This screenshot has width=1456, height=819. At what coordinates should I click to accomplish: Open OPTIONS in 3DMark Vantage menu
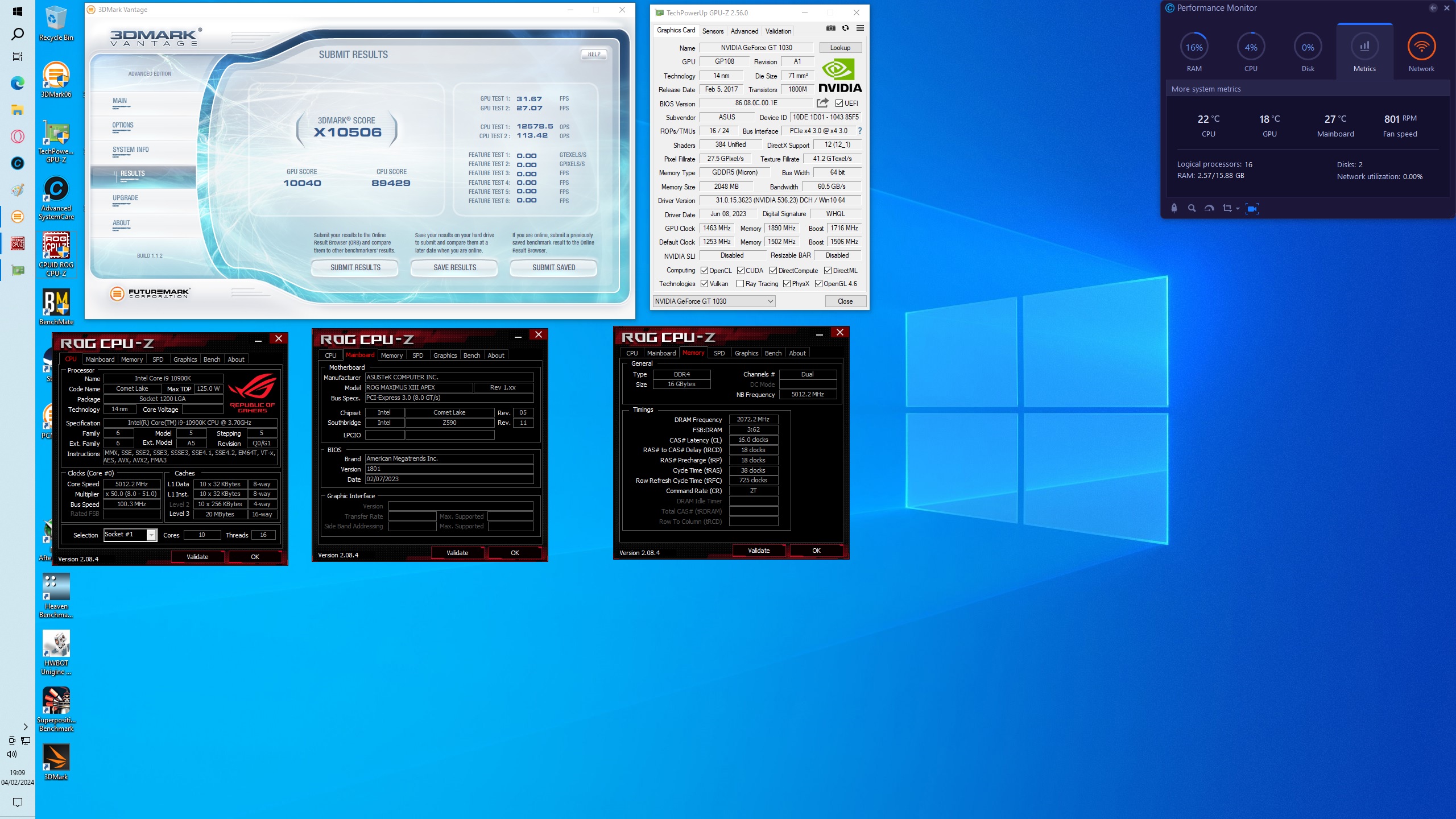point(123,125)
